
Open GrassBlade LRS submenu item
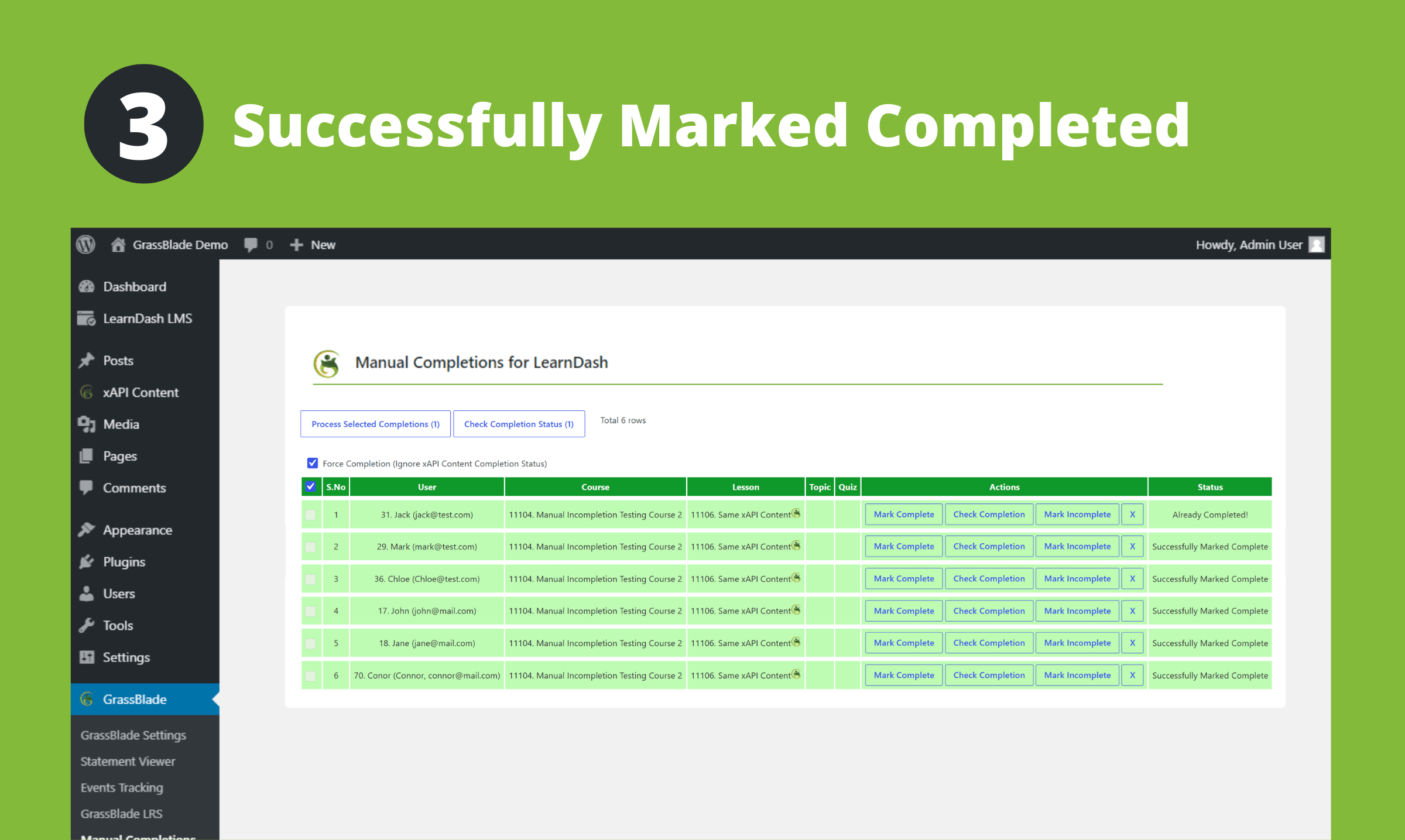122,814
